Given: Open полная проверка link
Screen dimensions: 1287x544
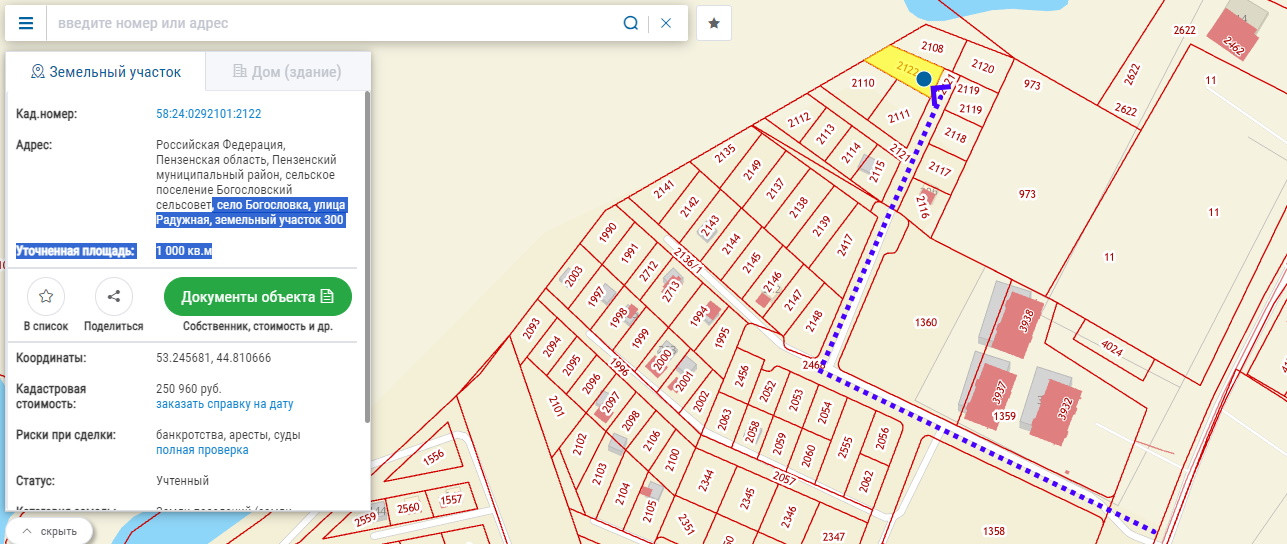Looking at the screenshot, I should pyautogui.click(x=202, y=450).
